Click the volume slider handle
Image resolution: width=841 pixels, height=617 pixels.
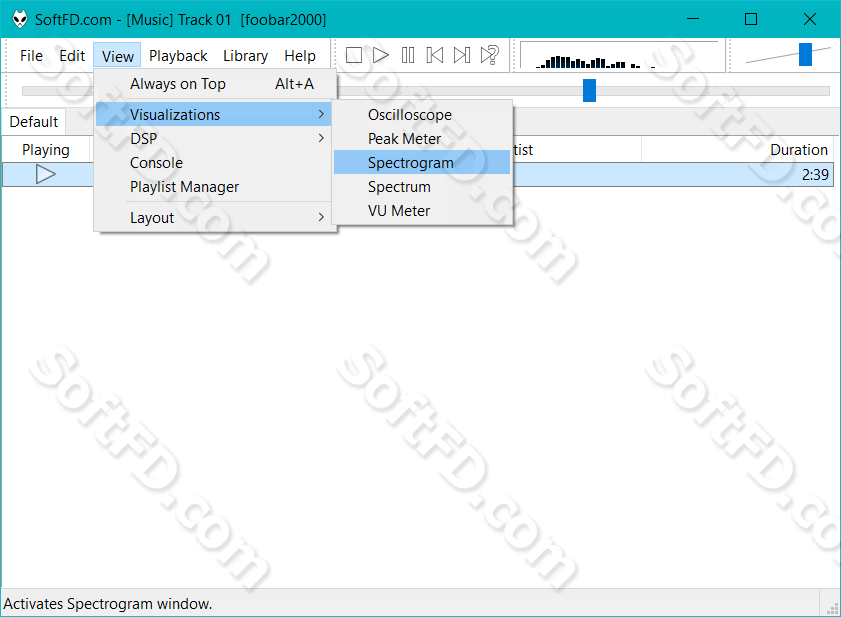tap(805, 55)
